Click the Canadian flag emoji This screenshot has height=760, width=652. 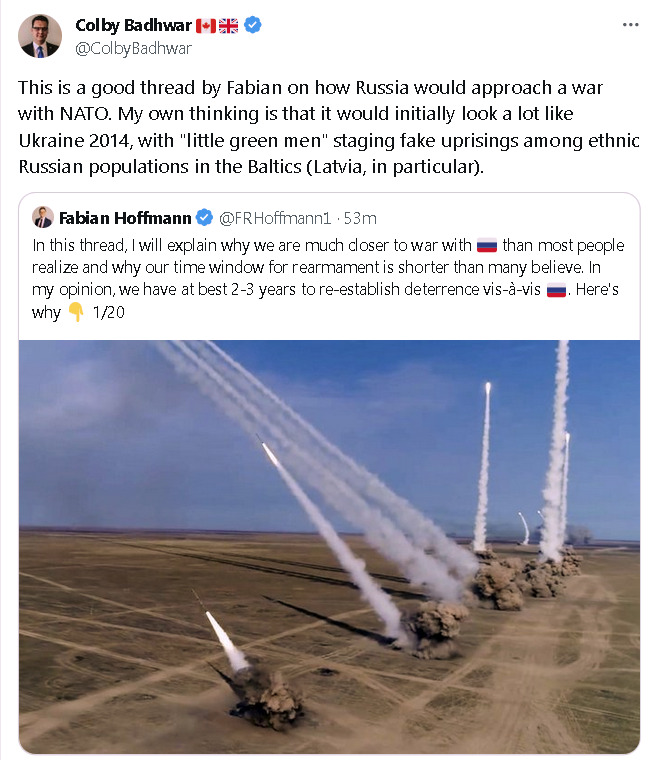pos(205,25)
